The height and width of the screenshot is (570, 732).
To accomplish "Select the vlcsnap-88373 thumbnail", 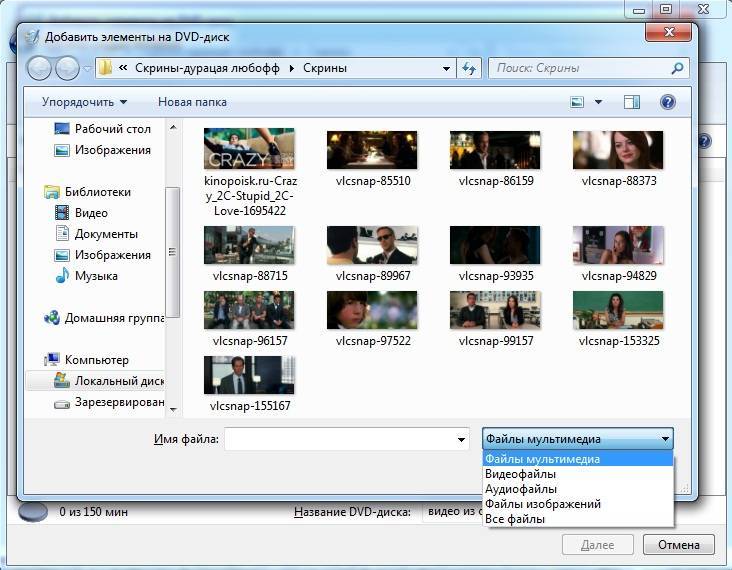I will point(618,150).
